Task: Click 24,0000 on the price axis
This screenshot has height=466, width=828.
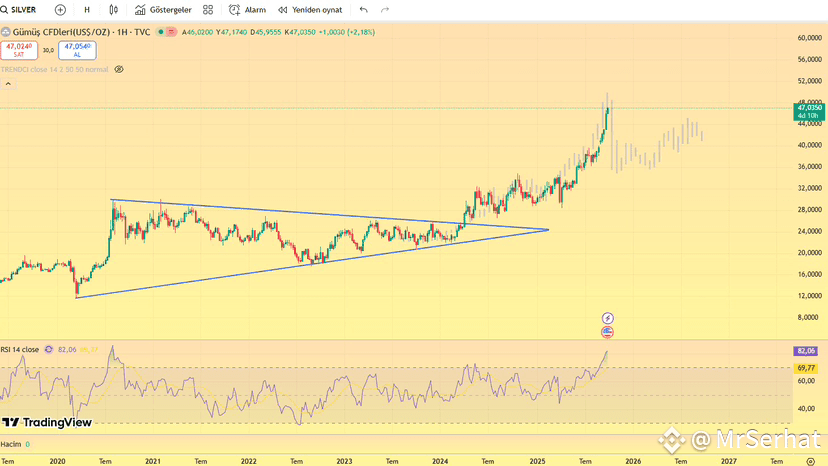Action: pyautogui.click(x=810, y=231)
